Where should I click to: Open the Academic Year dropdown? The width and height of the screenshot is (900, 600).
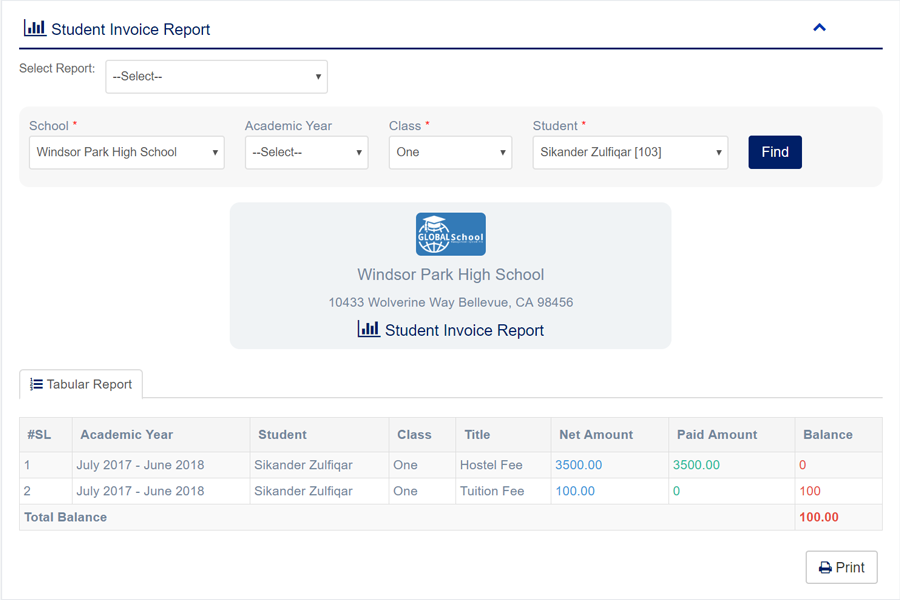click(x=307, y=152)
